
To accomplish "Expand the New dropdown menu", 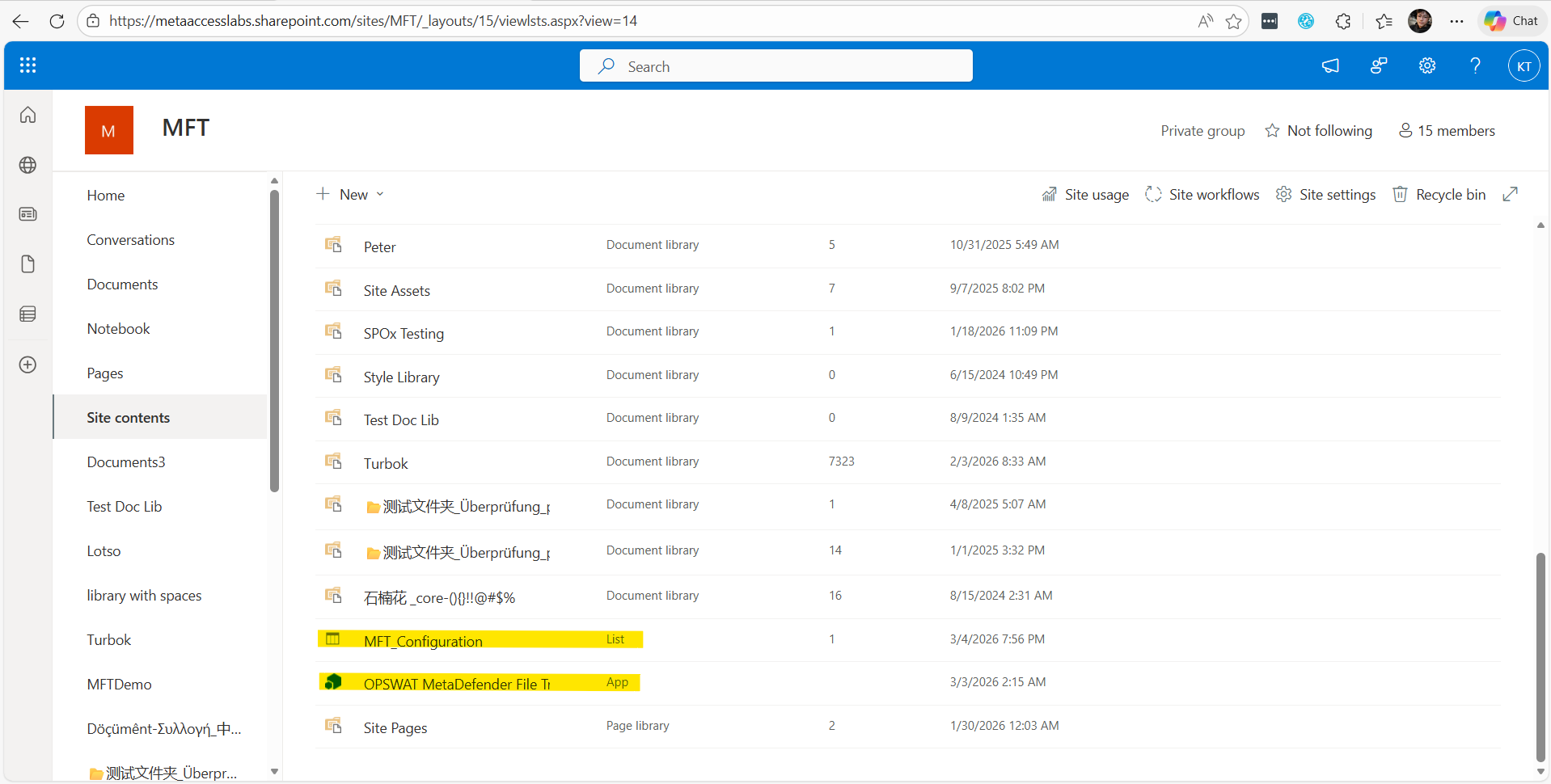I will (x=379, y=194).
